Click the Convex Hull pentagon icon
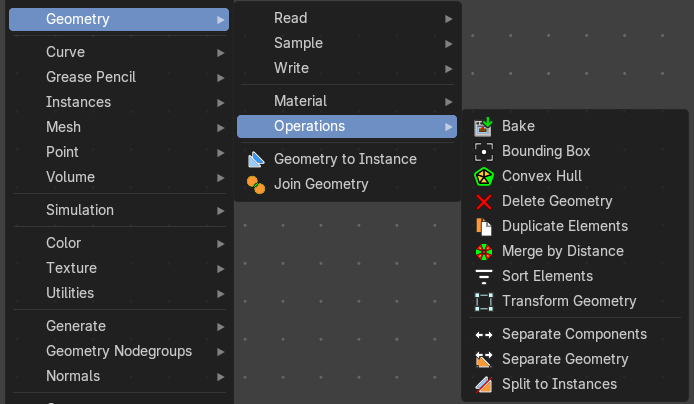The image size is (694, 404). (483, 177)
